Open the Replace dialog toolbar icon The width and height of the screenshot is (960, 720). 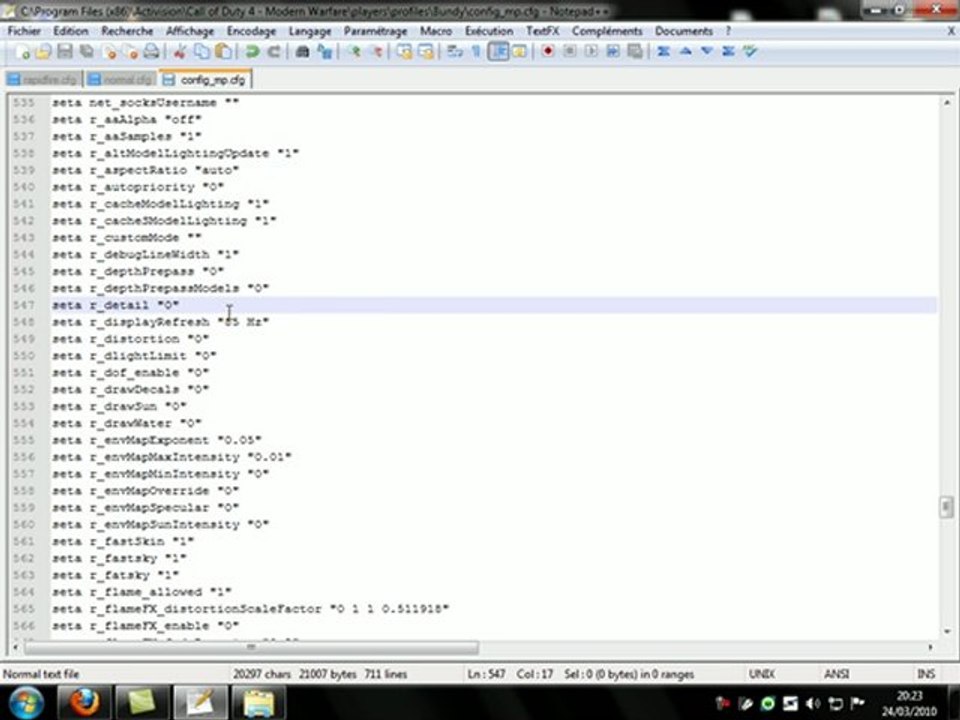324,52
